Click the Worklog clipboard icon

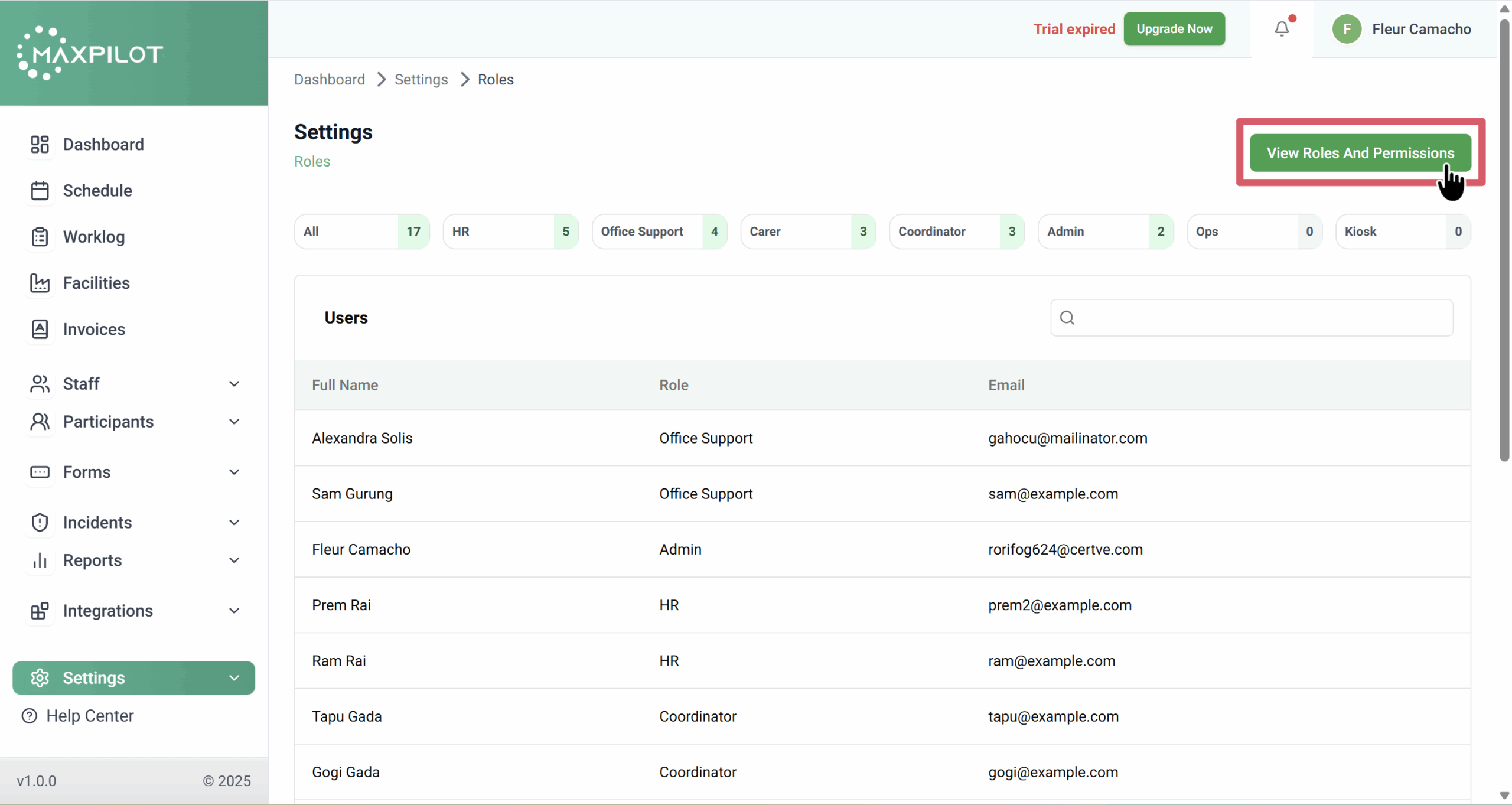pyautogui.click(x=40, y=237)
